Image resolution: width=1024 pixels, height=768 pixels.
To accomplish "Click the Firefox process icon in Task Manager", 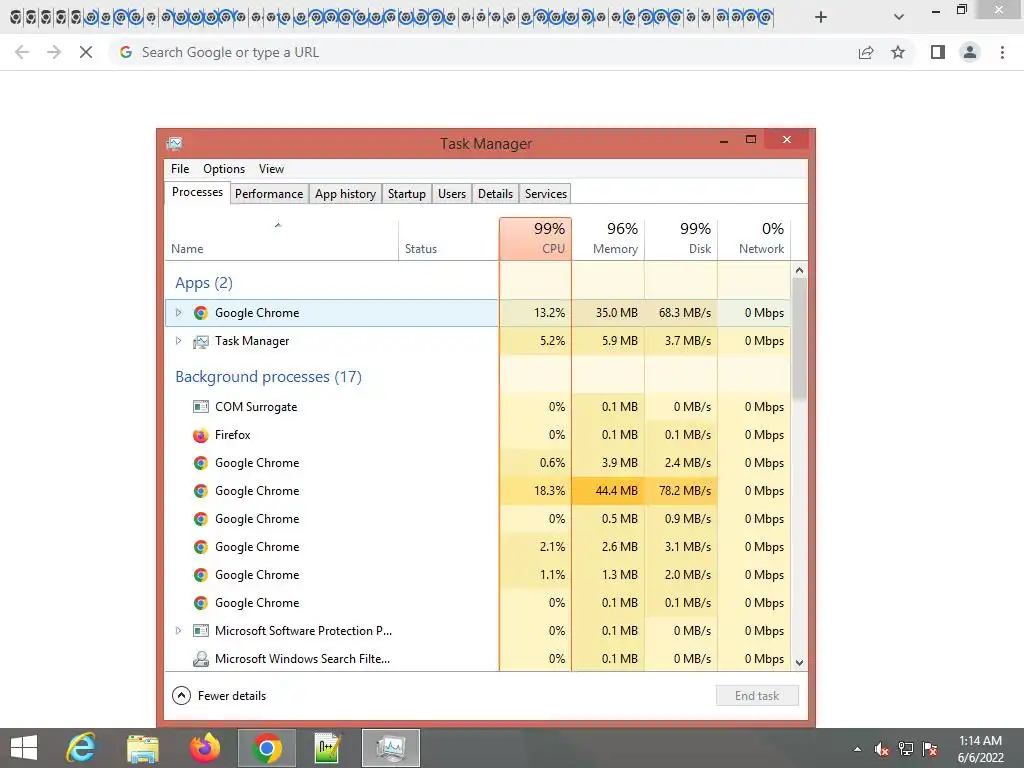I will (200, 435).
